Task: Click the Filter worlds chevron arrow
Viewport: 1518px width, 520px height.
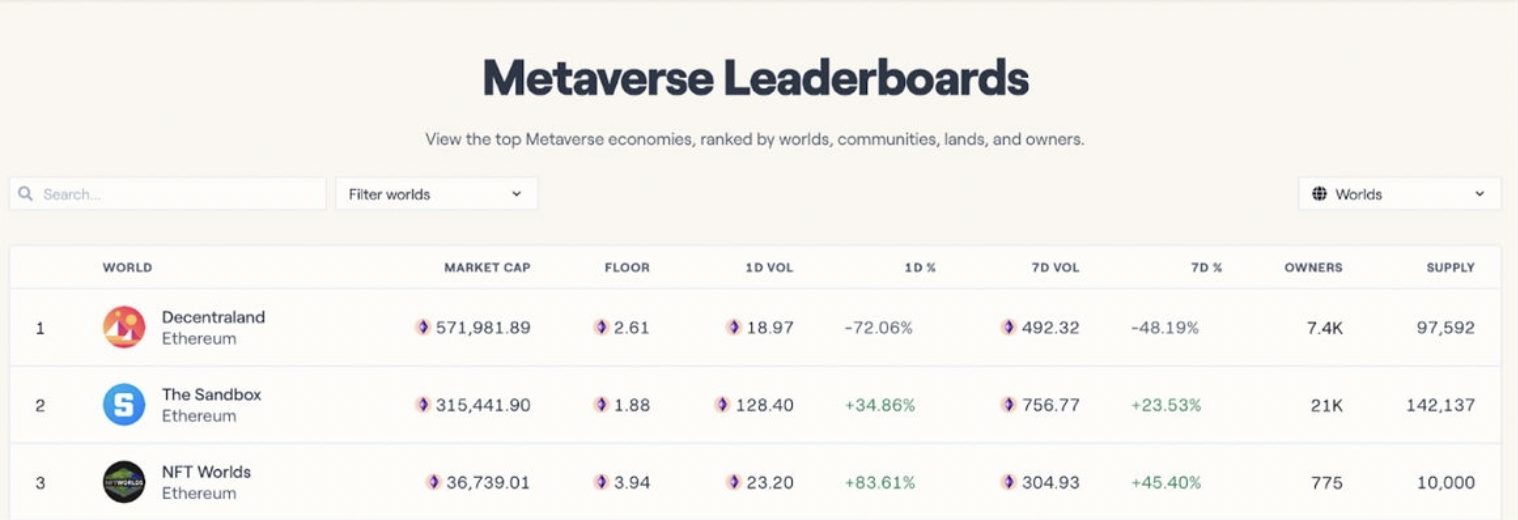Action: pyautogui.click(x=517, y=194)
